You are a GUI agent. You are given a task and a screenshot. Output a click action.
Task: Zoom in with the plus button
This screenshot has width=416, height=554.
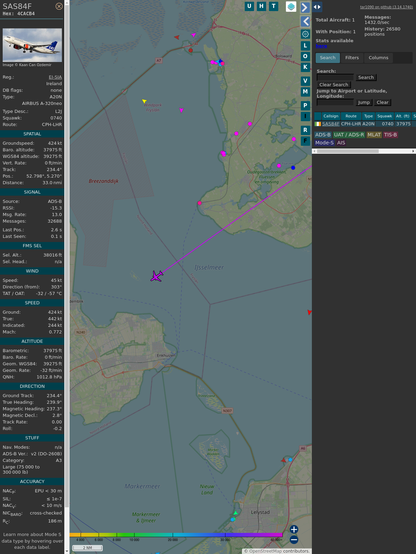pyautogui.click(x=294, y=529)
